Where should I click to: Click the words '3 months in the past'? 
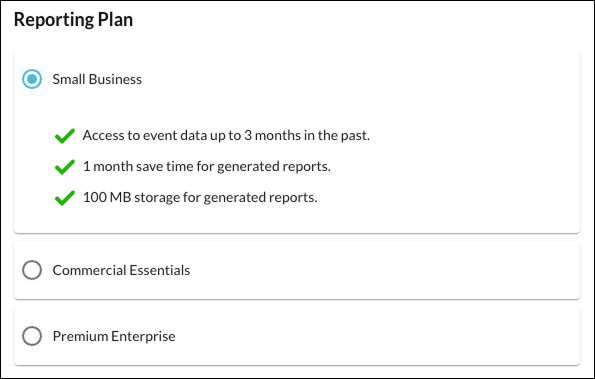pos(307,135)
